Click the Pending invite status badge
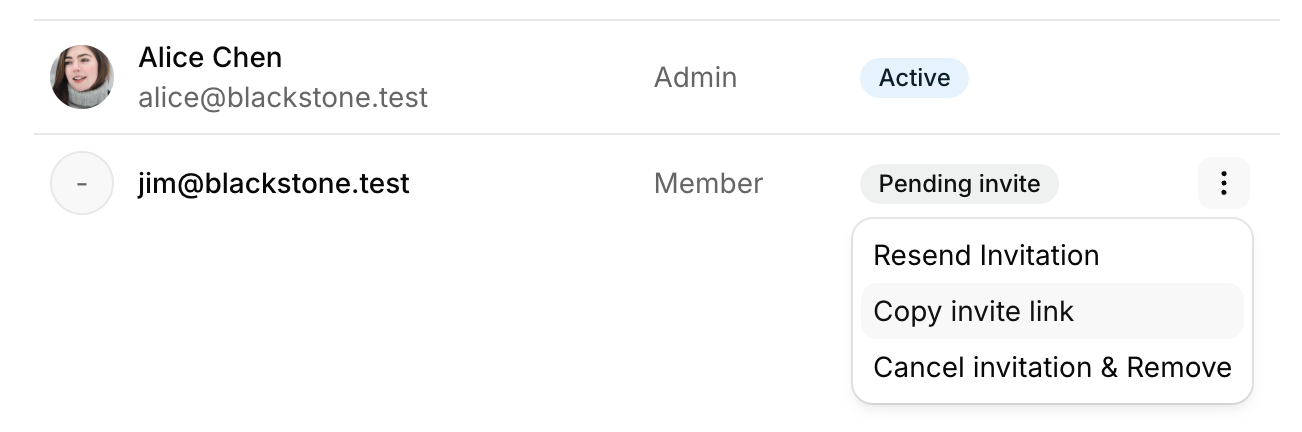The width and height of the screenshot is (1302, 432). click(x=959, y=184)
